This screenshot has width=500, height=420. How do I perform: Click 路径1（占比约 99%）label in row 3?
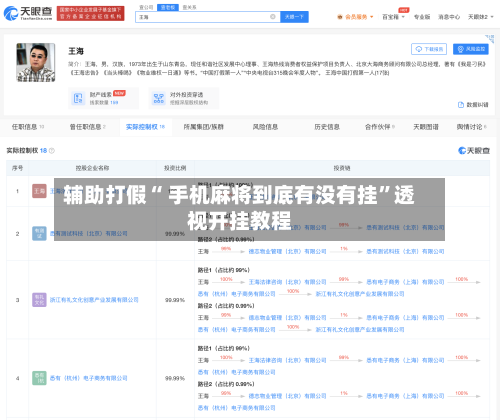224,270
